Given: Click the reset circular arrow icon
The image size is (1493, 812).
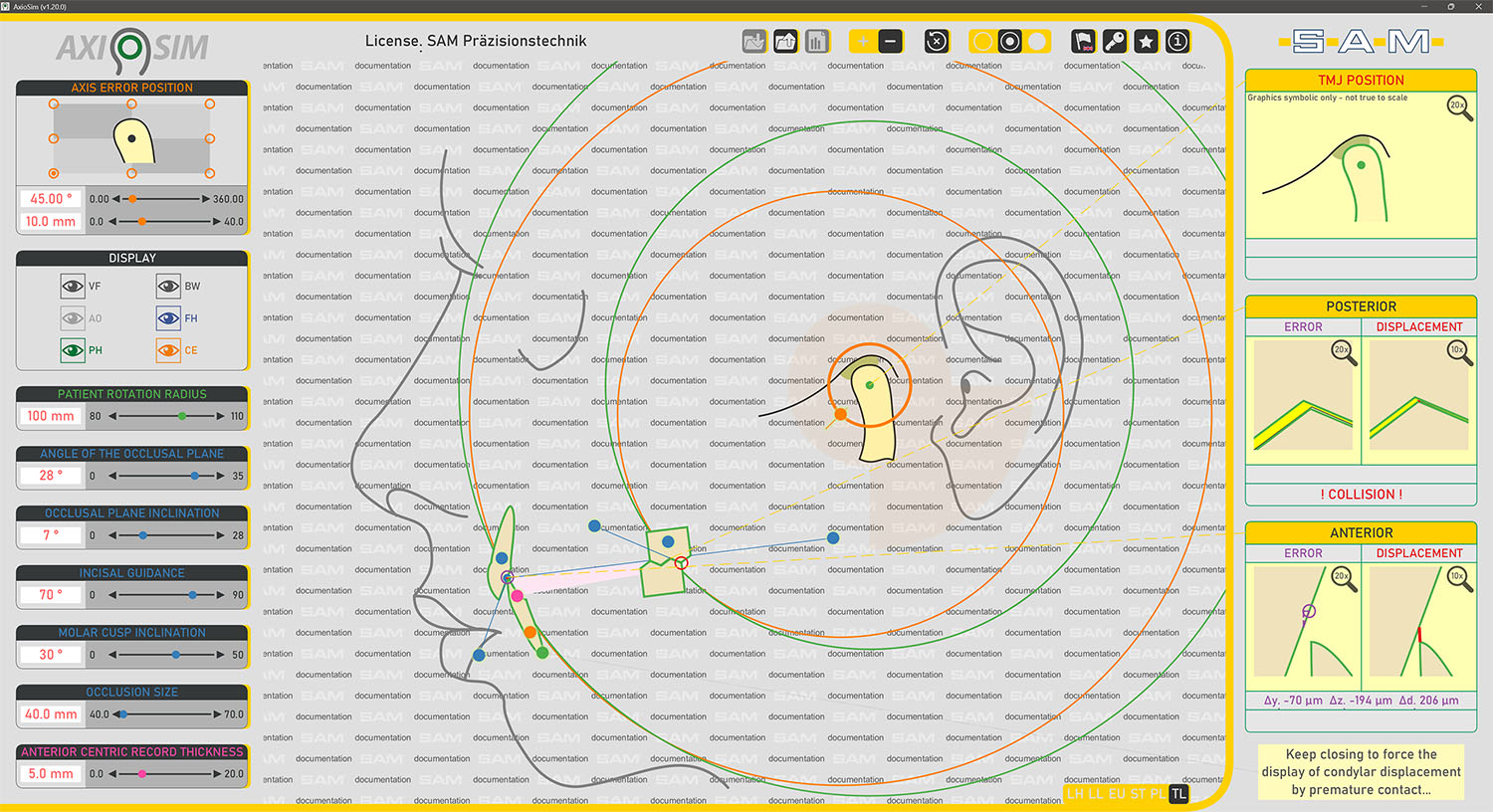Looking at the screenshot, I should point(936,42).
